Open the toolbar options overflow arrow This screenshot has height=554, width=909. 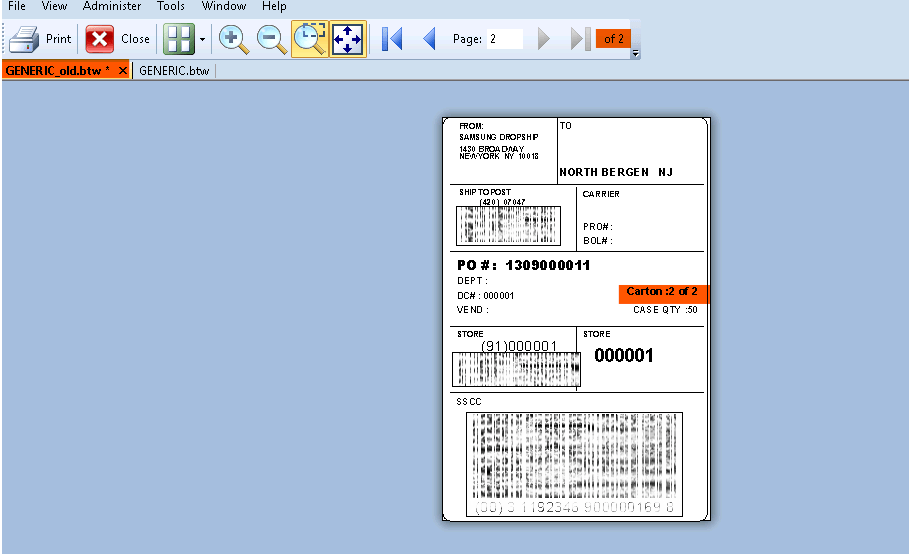[x=635, y=53]
